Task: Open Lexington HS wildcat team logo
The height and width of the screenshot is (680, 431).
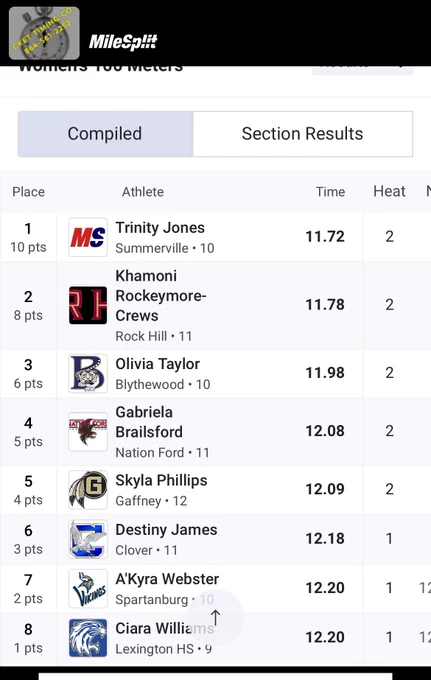Action: [x=88, y=638]
